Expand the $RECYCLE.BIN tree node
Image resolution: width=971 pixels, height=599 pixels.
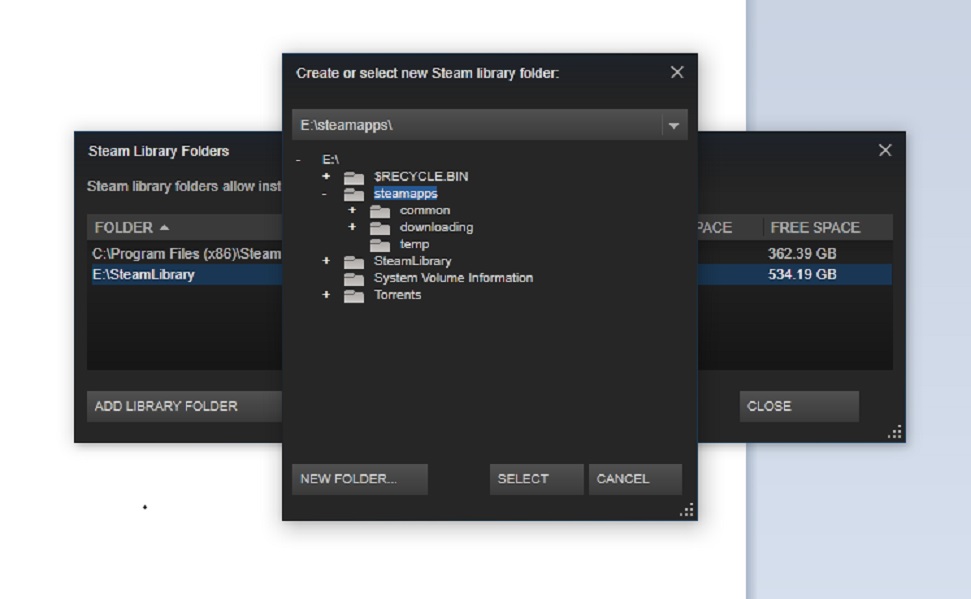[326, 177]
